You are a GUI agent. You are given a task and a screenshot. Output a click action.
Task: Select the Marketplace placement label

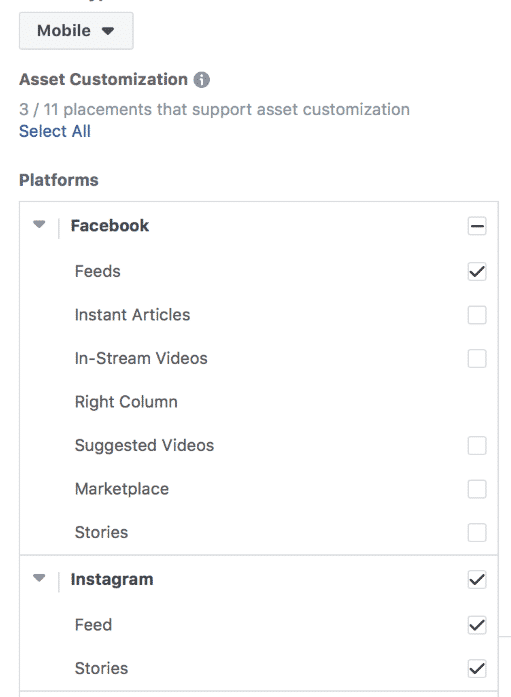tap(122, 489)
